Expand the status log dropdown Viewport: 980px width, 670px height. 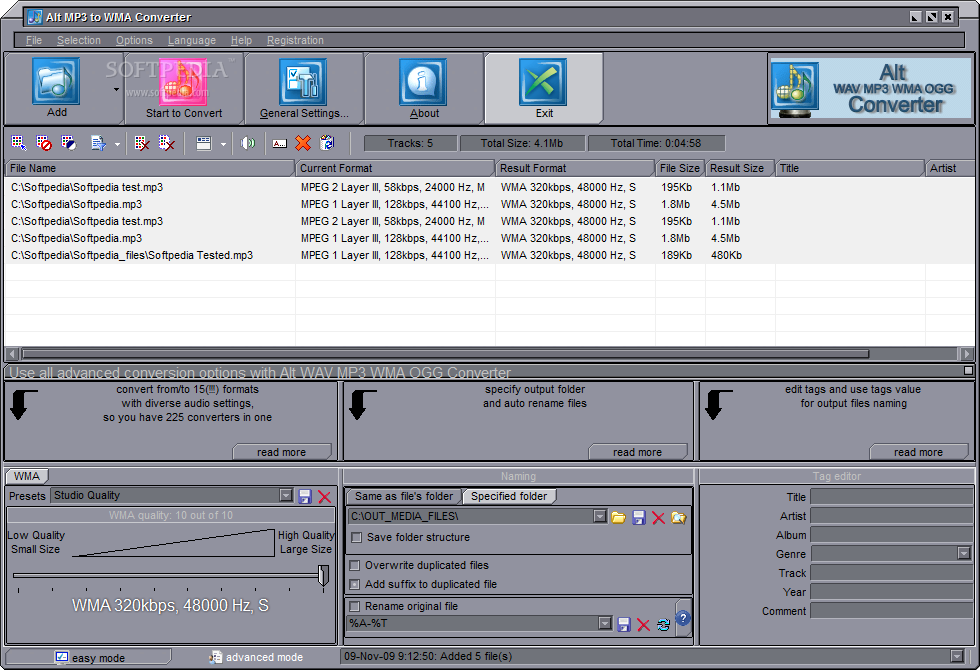click(x=956, y=656)
